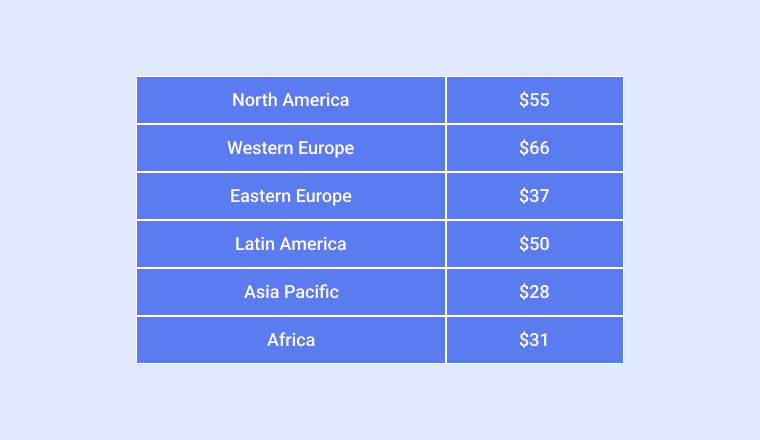
Task: Select the $66 value cell
Action: [x=535, y=148]
